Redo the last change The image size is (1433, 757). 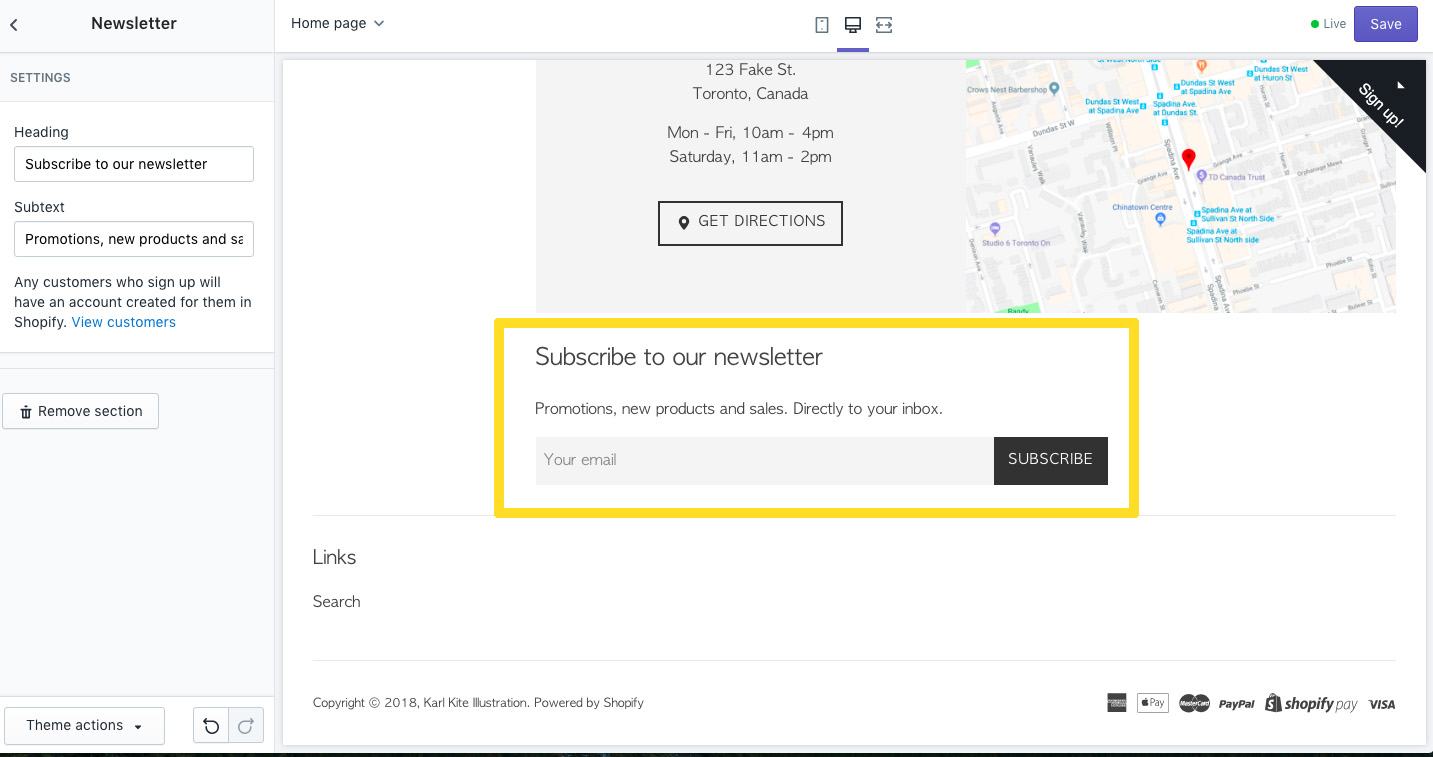click(x=245, y=725)
